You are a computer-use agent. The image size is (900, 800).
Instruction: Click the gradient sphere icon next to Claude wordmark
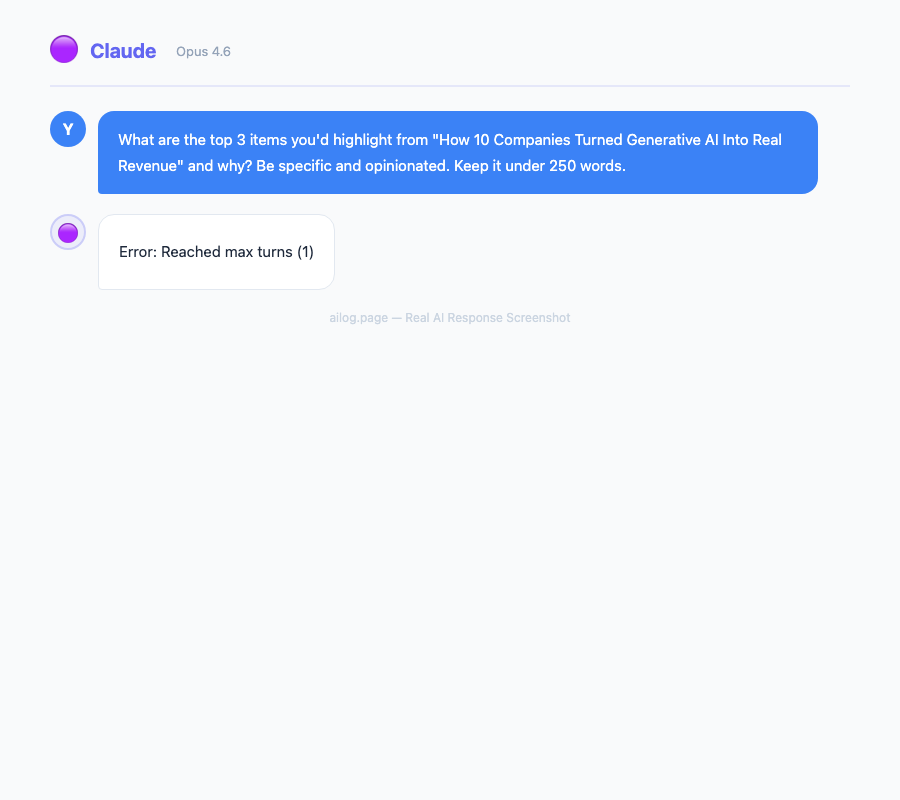64,48
